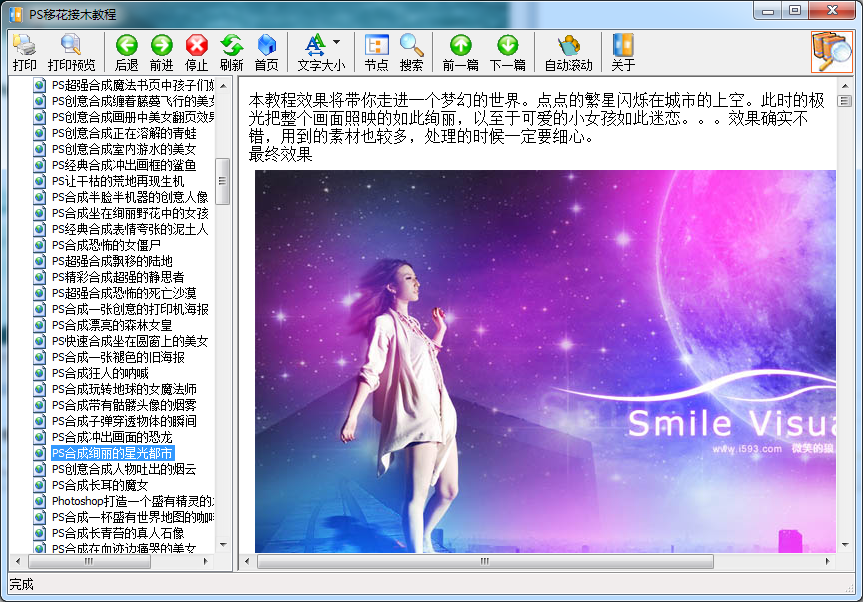Open the 文字大小 dropdown arrow

[336, 43]
